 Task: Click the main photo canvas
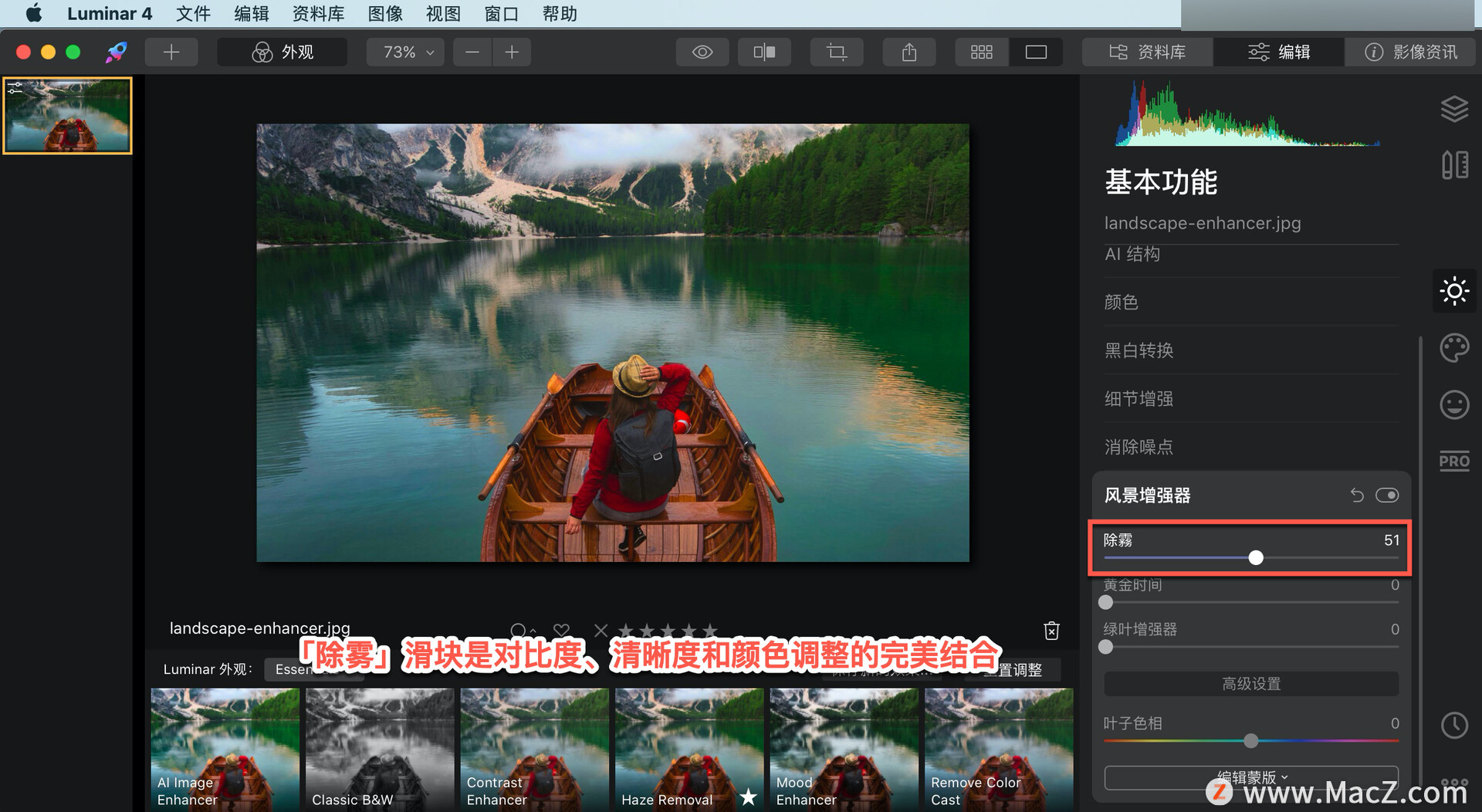tap(613, 343)
